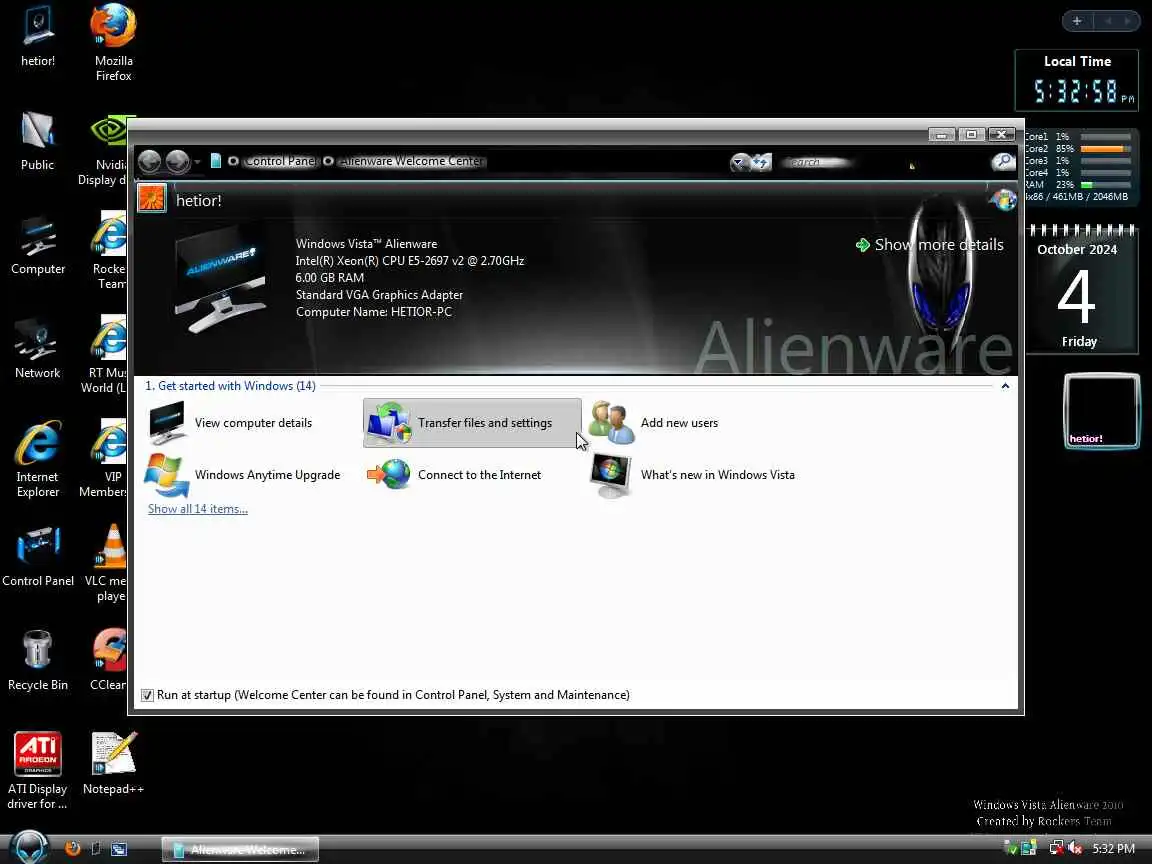
Task: Select What's new in Windows Vista text
Action: click(x=718, y=475)
